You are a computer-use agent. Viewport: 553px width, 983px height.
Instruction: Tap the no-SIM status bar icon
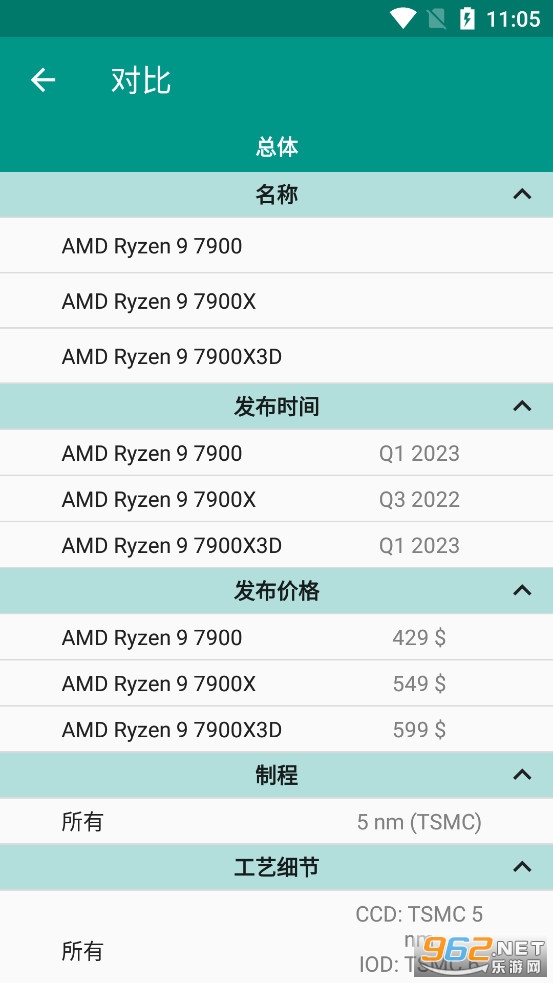pyautogui.click(x=437, y=19)
